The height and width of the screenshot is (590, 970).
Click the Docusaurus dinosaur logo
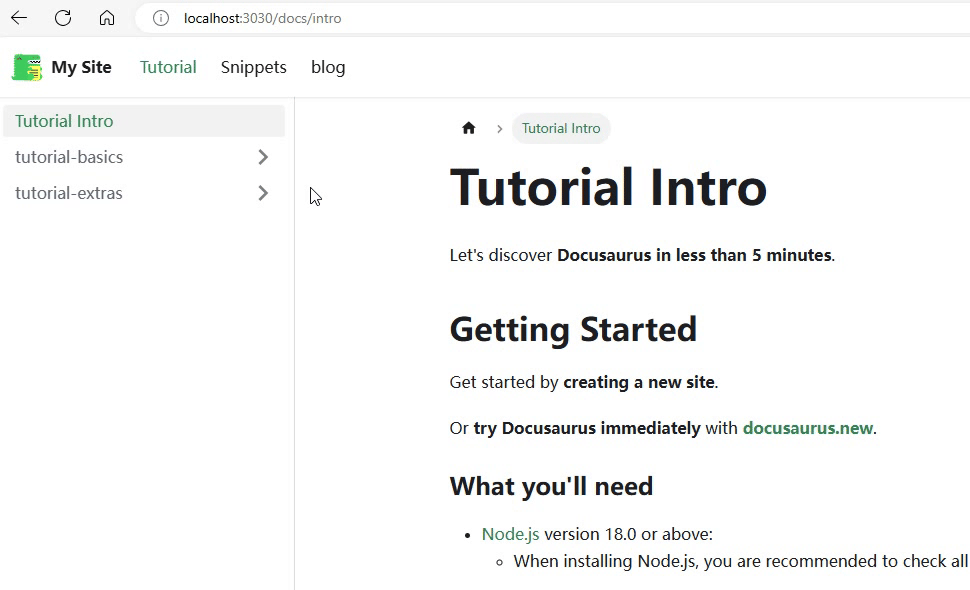[27, 67]
